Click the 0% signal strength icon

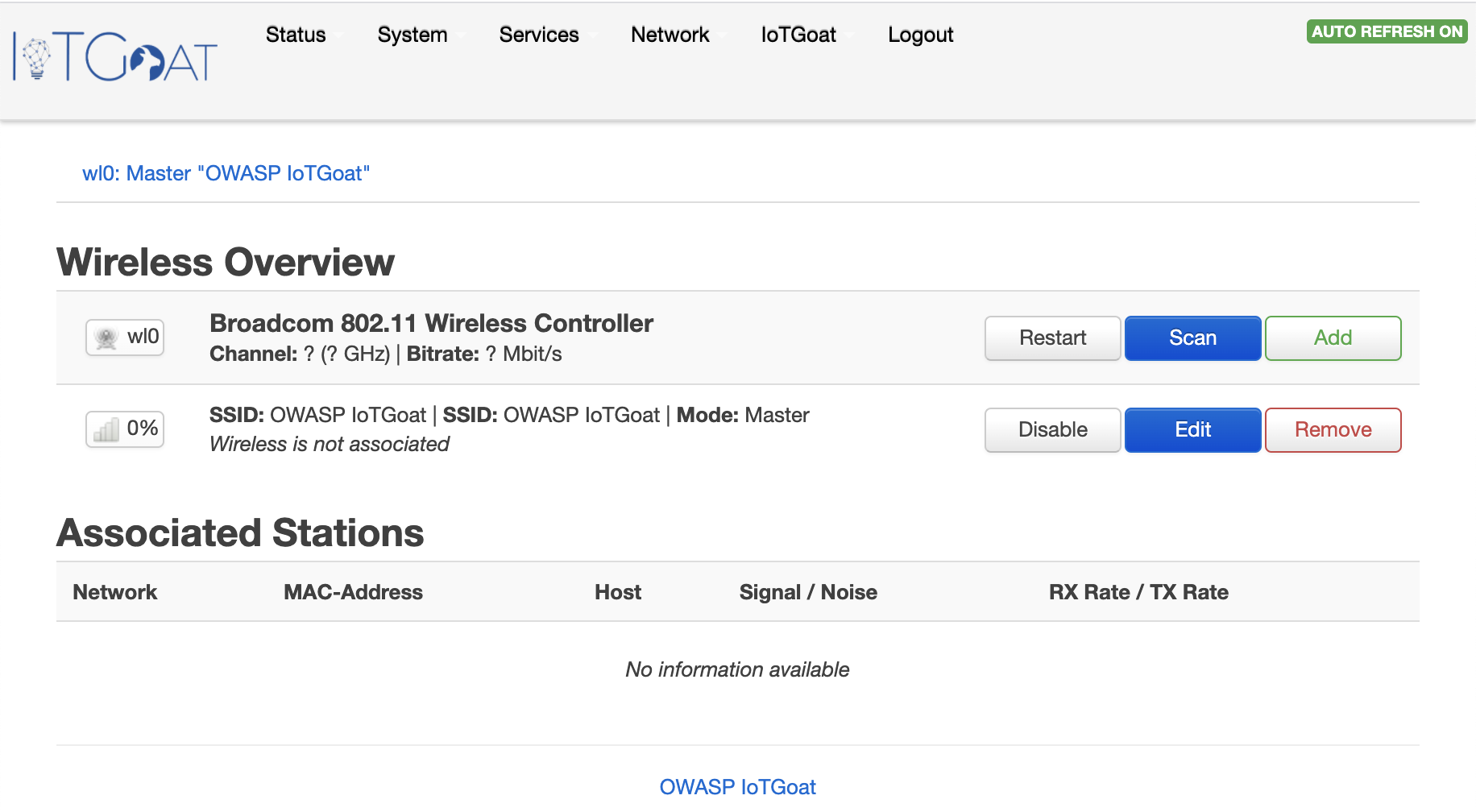(x=125, y=429)
